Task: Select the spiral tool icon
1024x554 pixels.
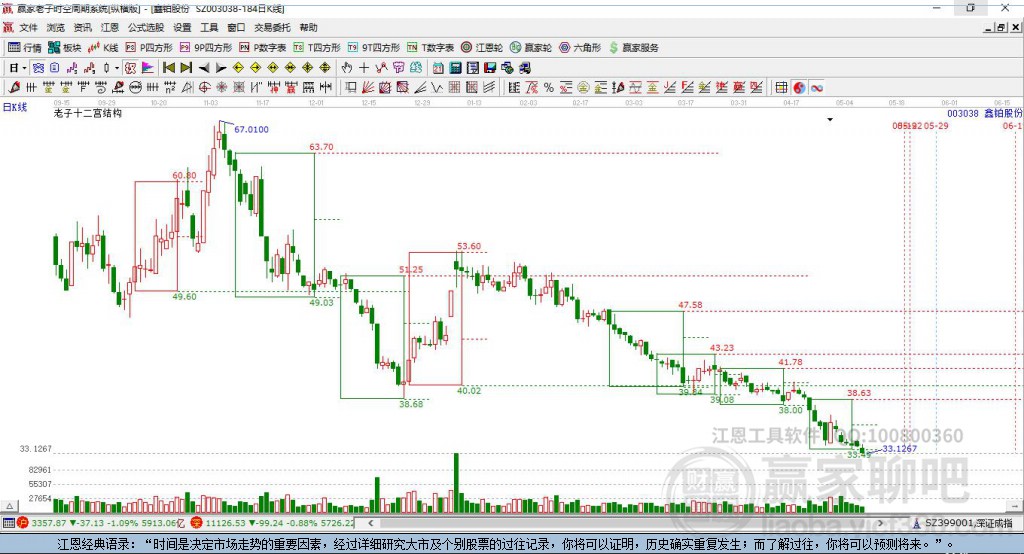Action: (x=101, y=88)
